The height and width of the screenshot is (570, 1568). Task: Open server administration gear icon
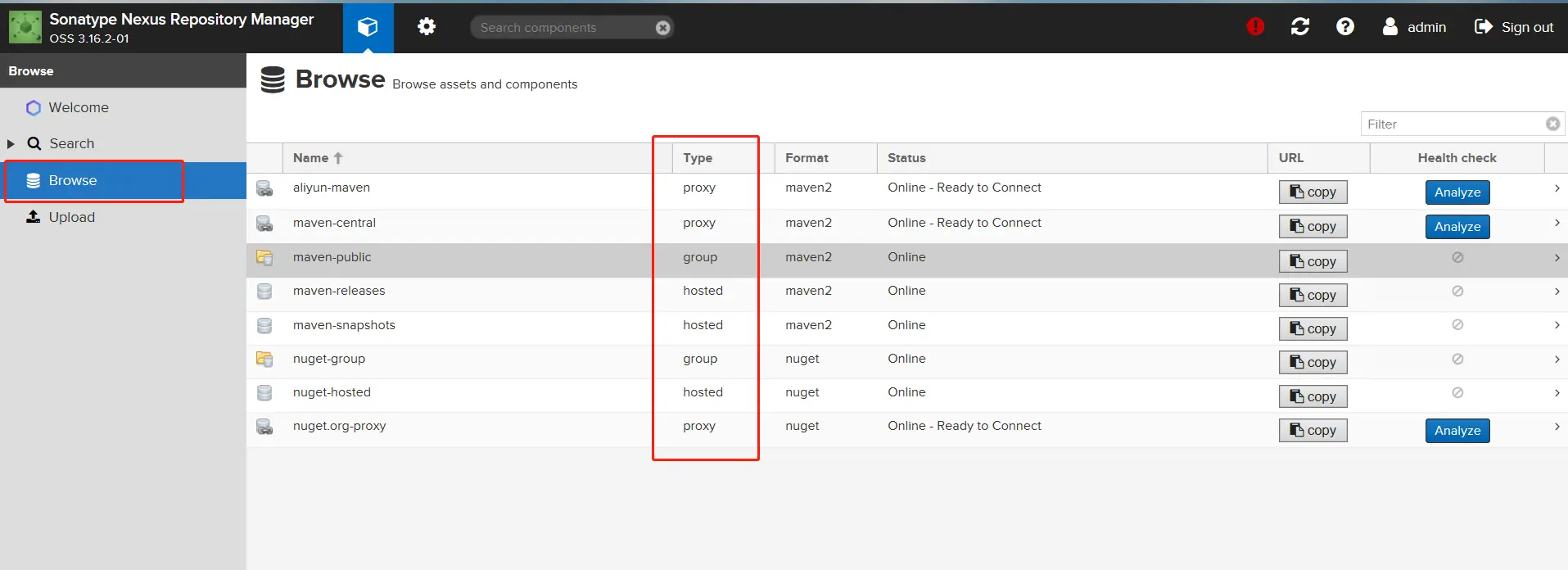tap(427, 27)
